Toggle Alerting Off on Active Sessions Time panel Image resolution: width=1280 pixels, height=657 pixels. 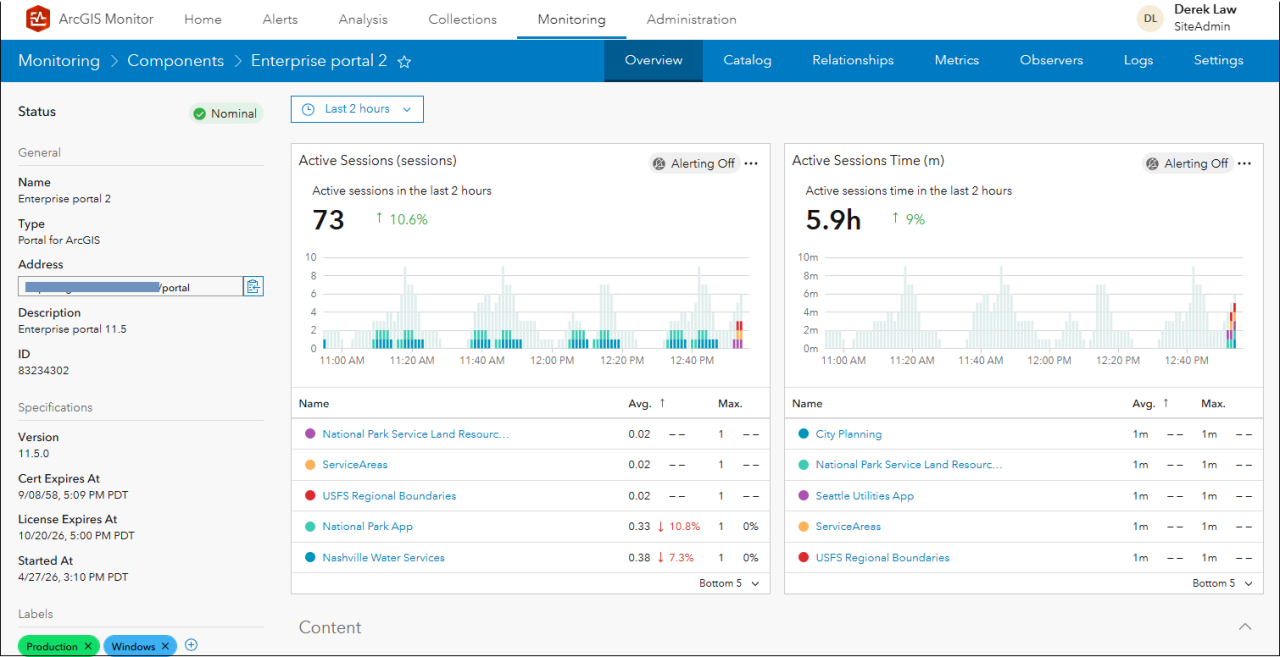click(1187, 163)
